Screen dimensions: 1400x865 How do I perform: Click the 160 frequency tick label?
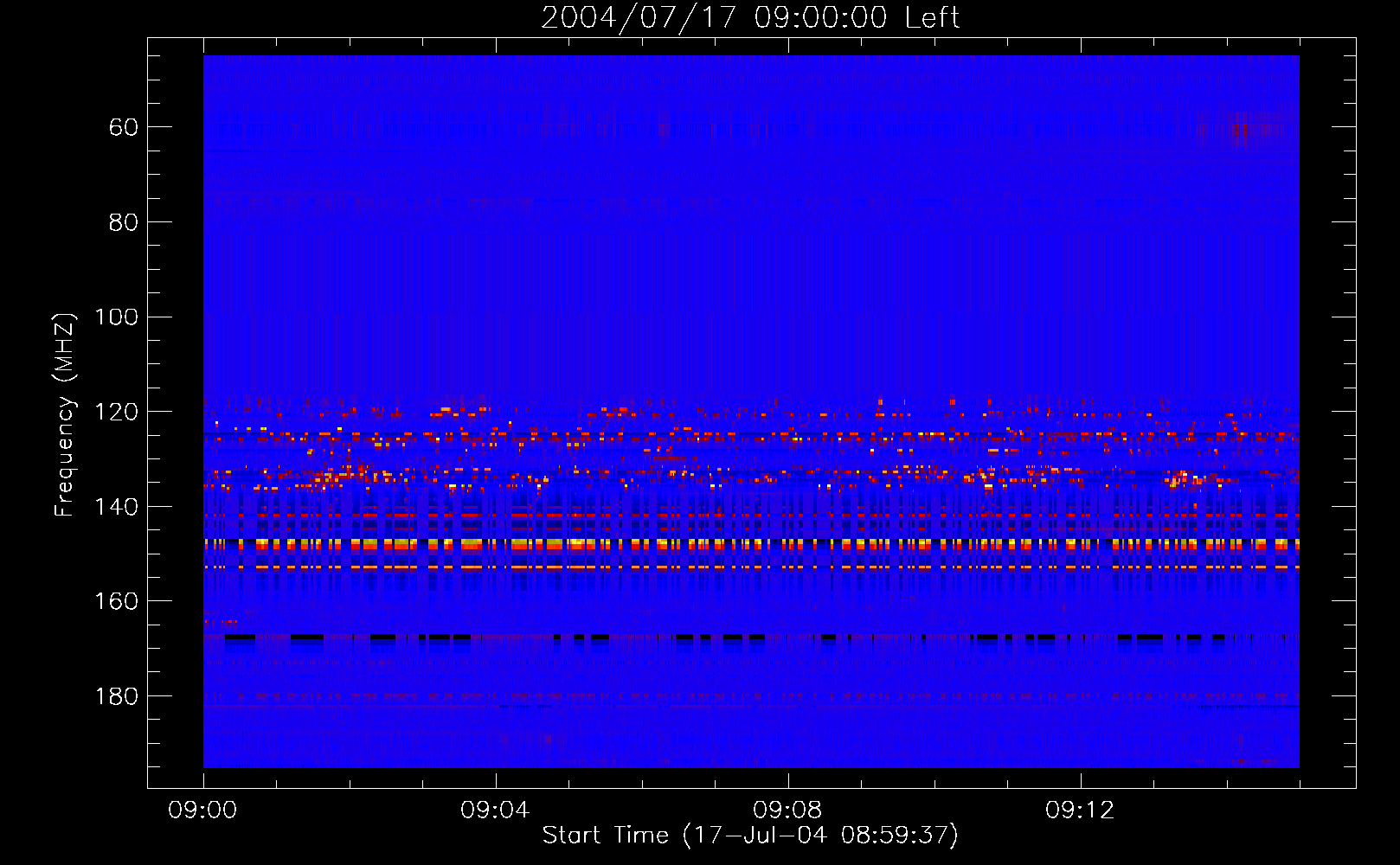click(116, 601)
